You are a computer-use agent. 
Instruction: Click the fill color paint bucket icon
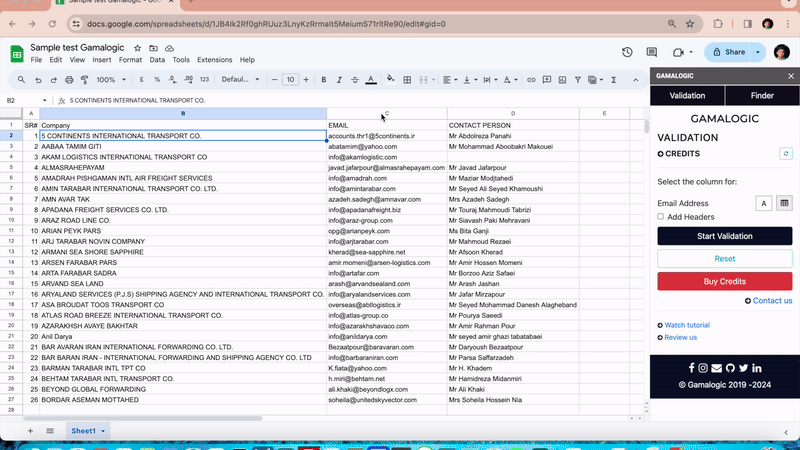[x=390, y=79]
